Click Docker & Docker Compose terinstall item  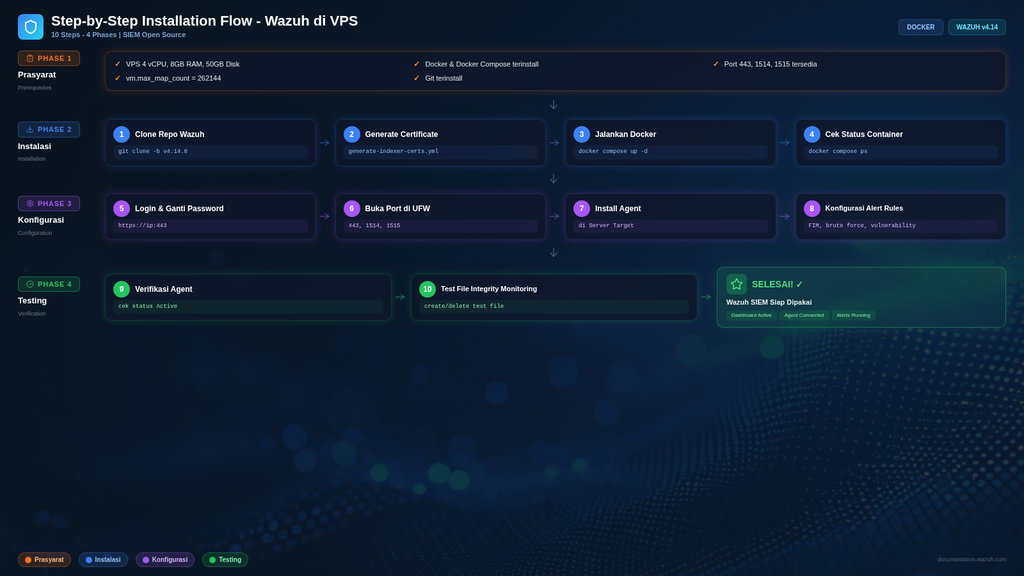(481, 64)
